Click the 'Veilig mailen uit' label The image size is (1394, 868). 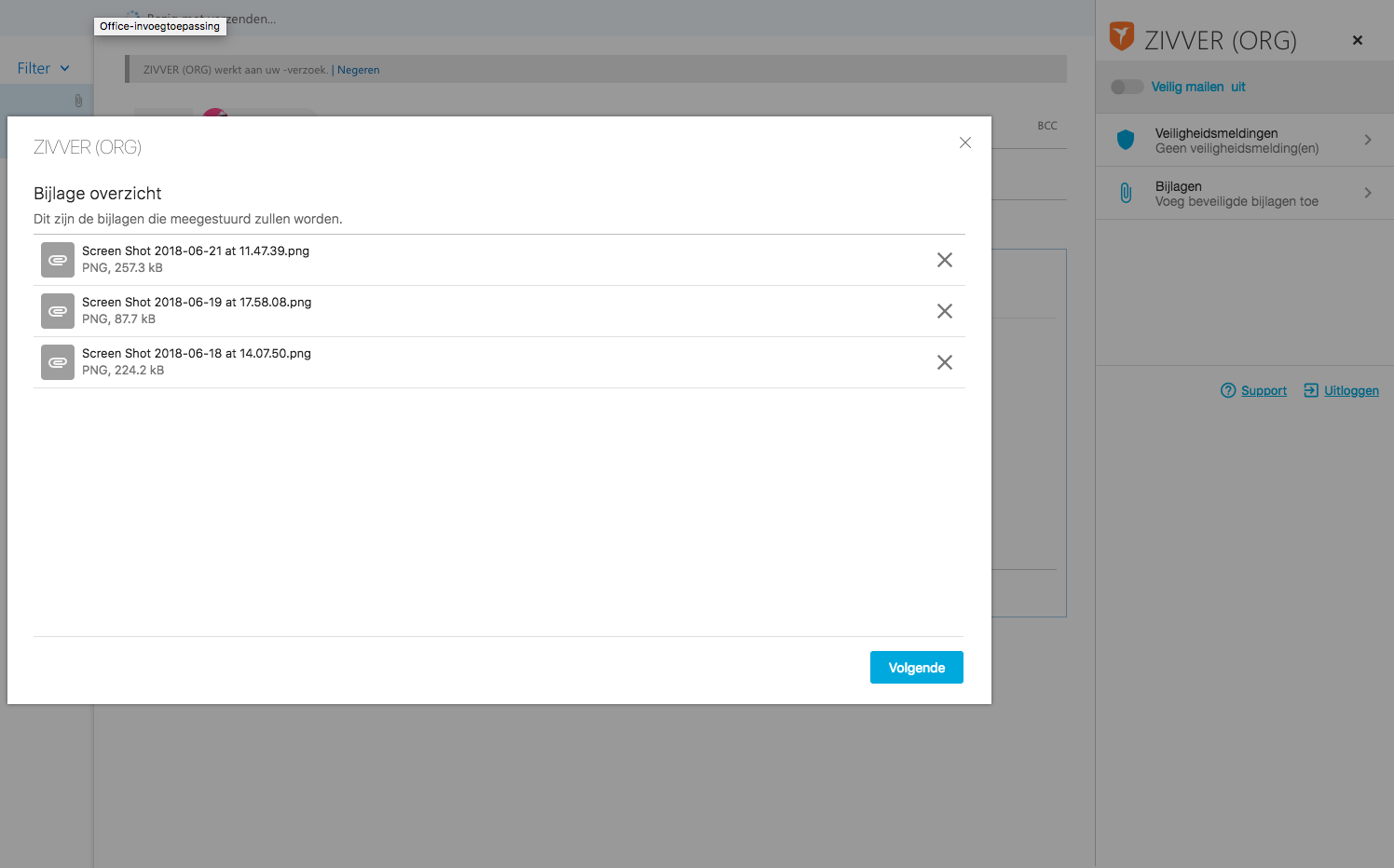1198,87
